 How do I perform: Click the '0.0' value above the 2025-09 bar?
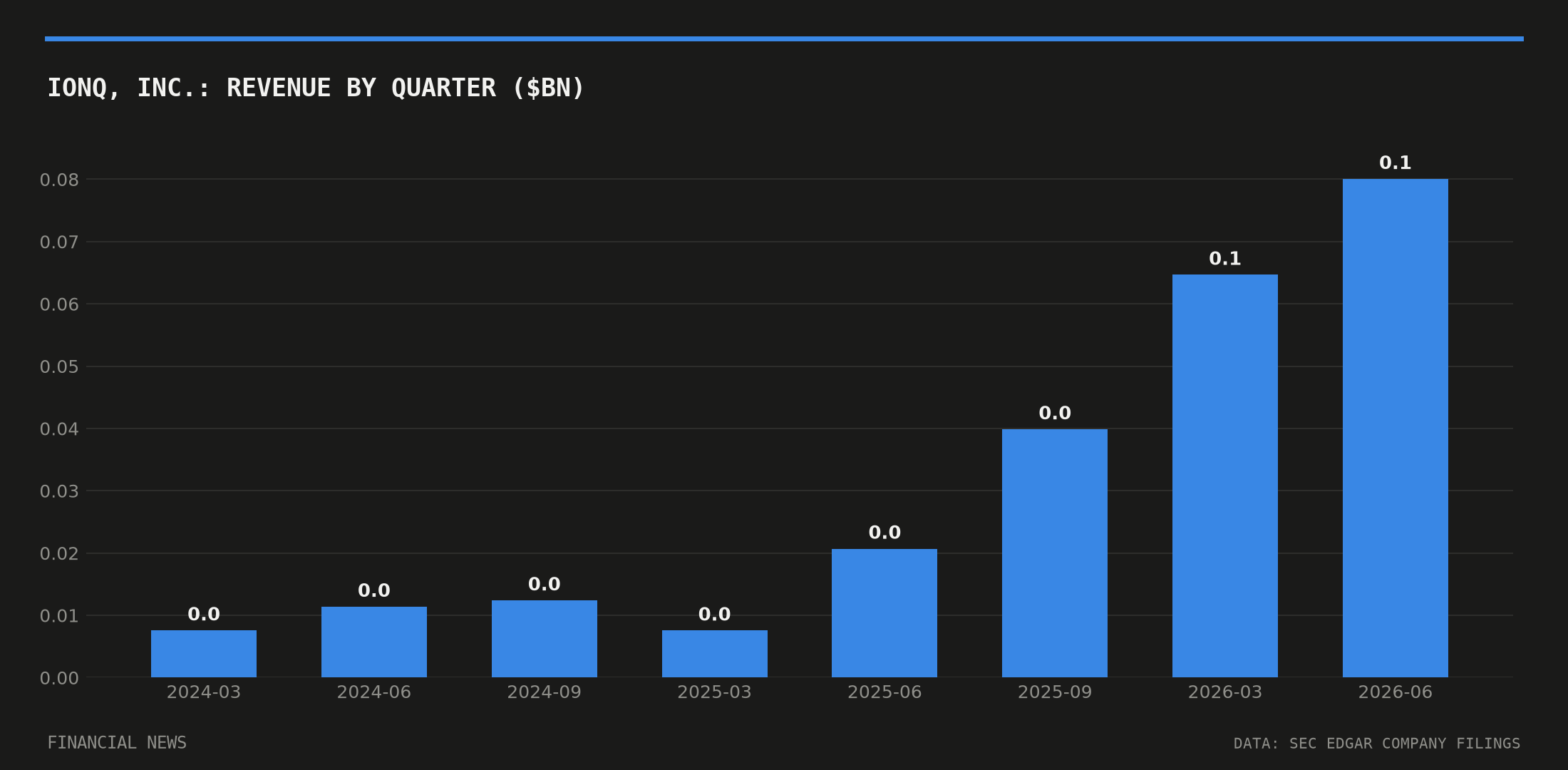point(1055,414)
